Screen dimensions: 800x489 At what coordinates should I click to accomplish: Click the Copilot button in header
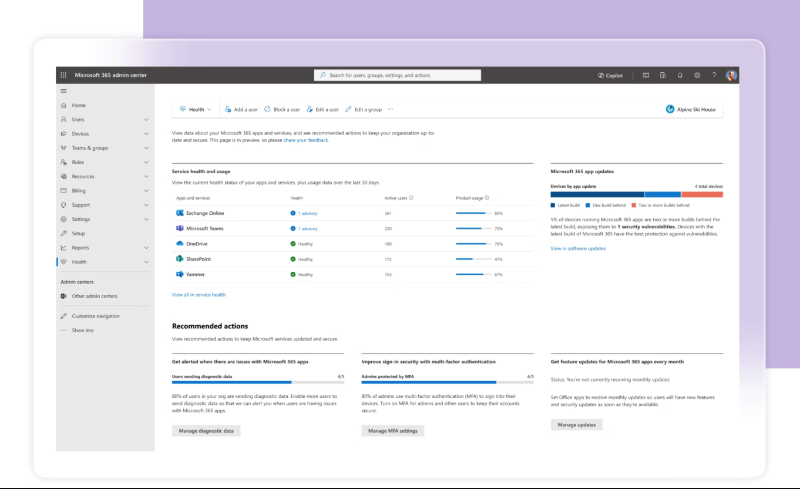(x=609, y=75)
